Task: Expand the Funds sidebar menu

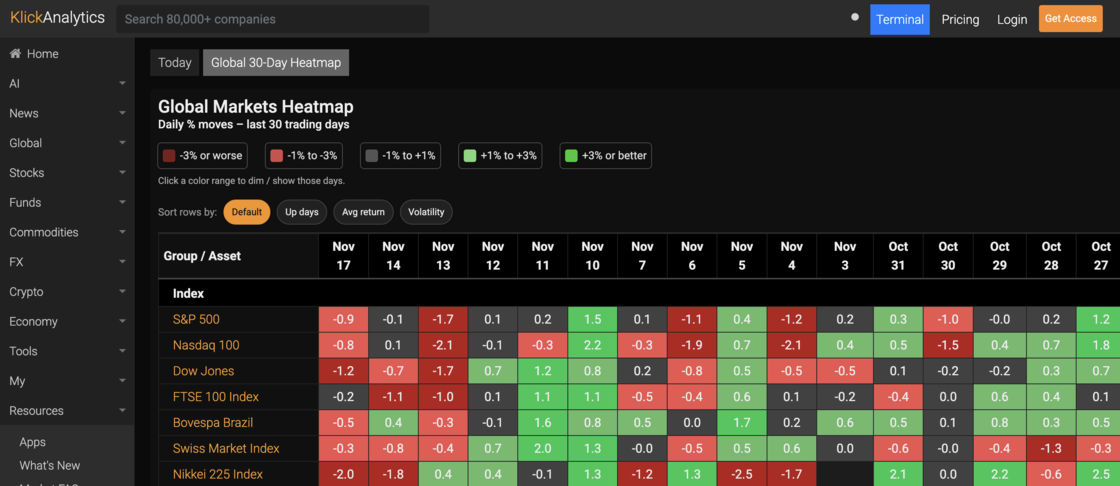Action: pos(67,202)
